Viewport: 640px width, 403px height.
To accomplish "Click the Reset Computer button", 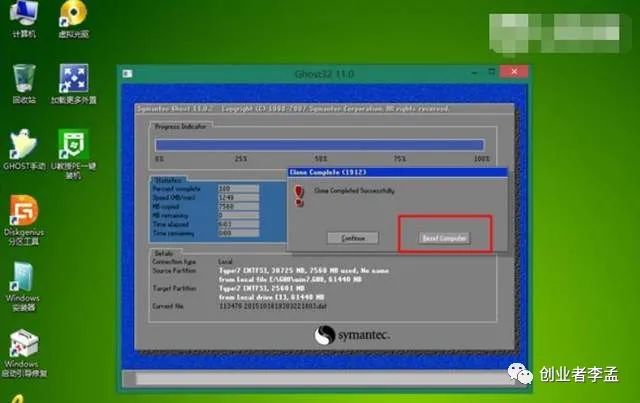I will pyautogui.click(x=444, y=238).
